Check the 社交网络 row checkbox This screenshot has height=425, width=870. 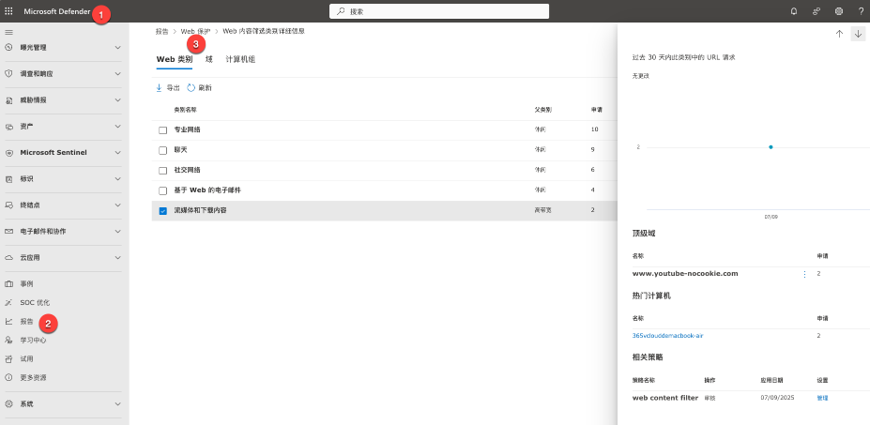click(163, 170)
